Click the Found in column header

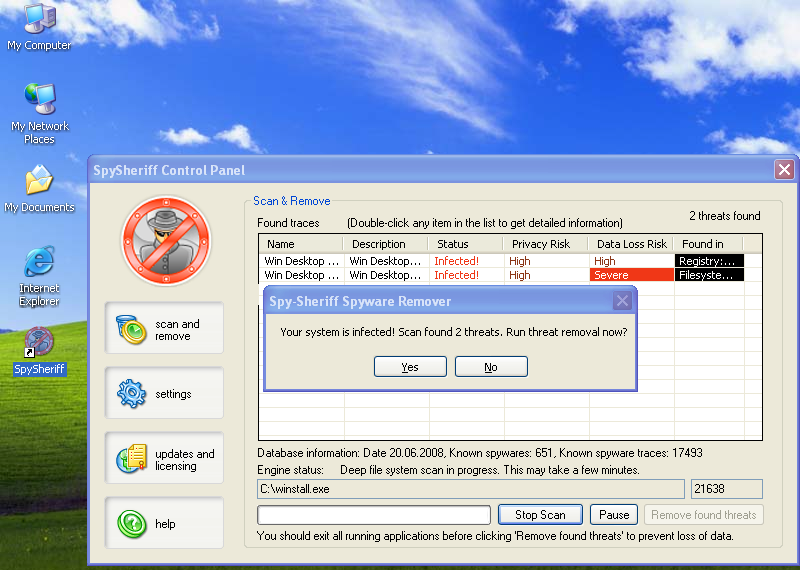click(x=716, y=244)
